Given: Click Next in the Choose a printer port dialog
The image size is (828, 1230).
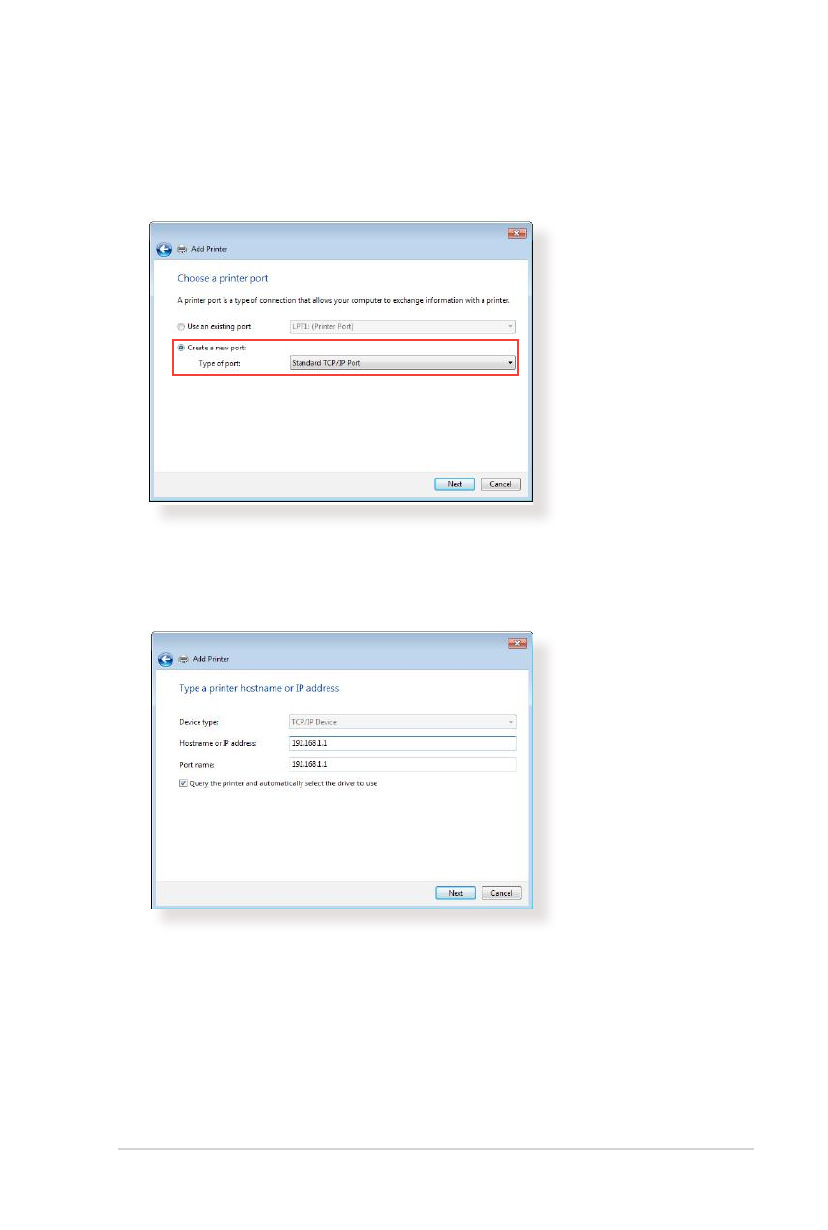Looking at the screenshot, I should pyautogui.click(x=454, y=484).
